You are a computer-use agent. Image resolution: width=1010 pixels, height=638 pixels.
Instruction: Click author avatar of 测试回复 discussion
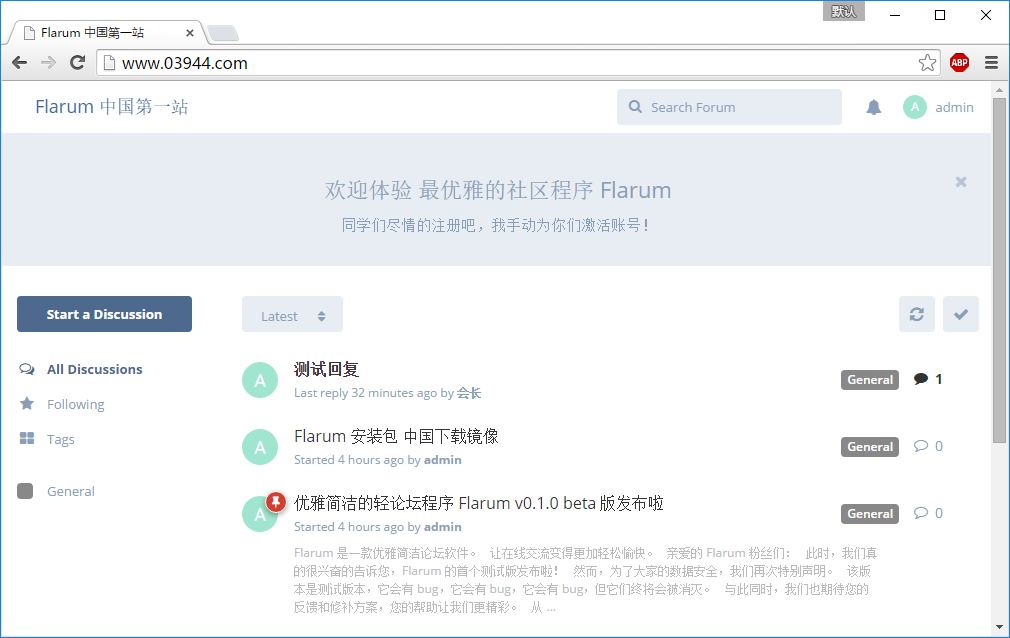tap(260, 380)
